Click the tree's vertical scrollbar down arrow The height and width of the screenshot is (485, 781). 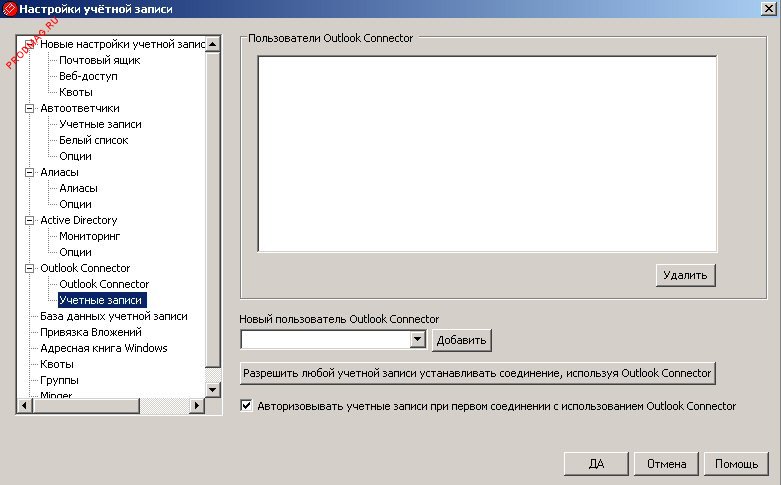pyautogui.click(x=212, y=388)
